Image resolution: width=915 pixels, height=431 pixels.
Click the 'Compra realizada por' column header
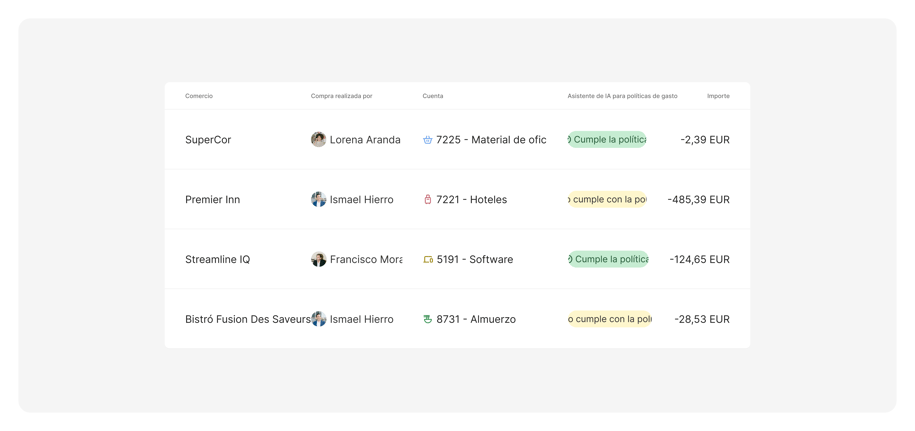[341, 96]
